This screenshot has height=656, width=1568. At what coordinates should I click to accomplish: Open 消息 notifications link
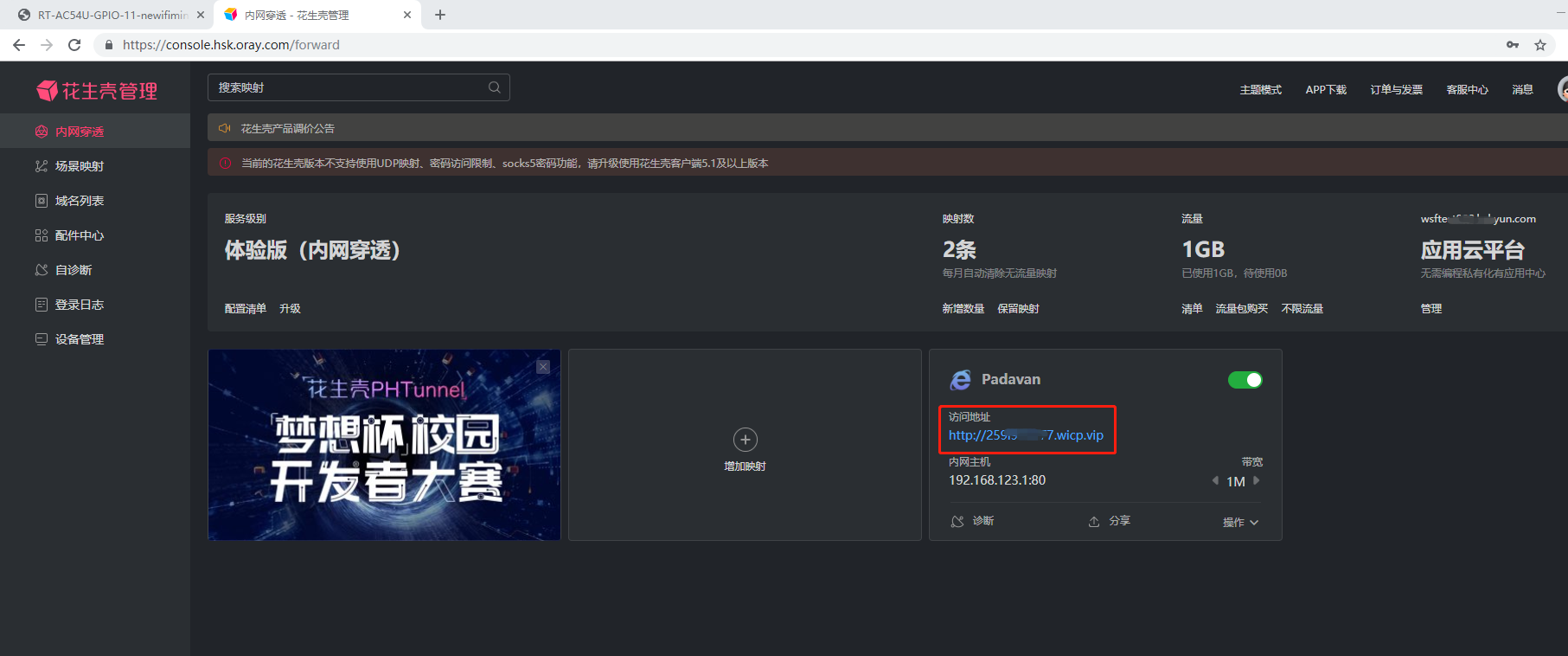pos(1522,90)
